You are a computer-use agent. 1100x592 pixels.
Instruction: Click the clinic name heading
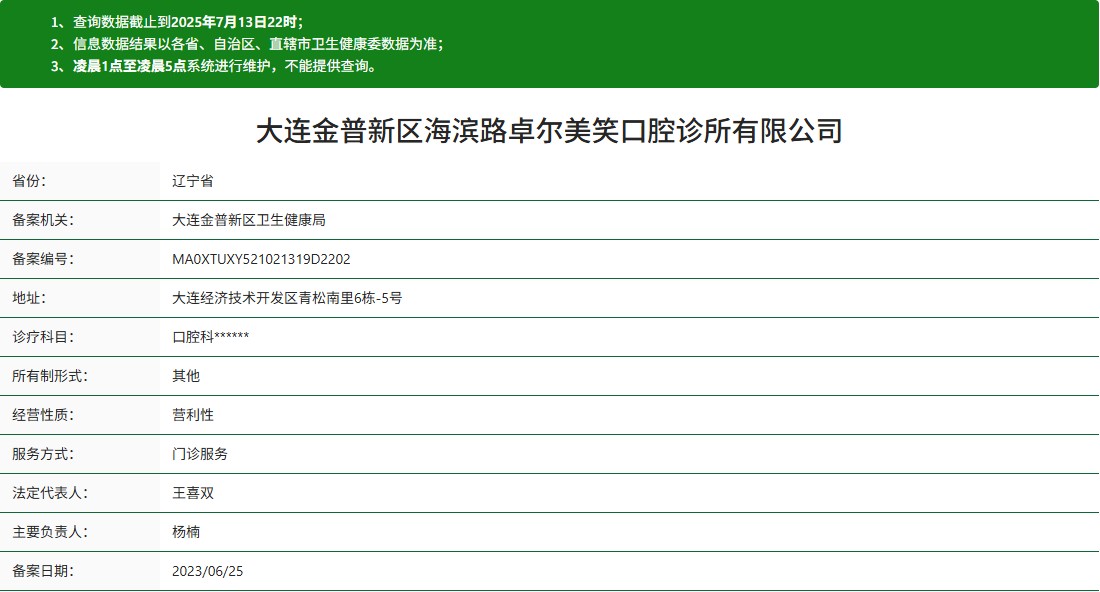point(549,131)
